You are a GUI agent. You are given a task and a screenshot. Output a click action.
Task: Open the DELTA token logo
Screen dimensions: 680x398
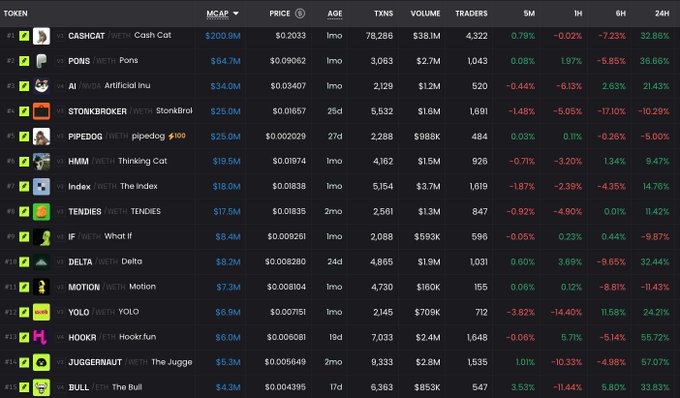[x=41, y=262]
